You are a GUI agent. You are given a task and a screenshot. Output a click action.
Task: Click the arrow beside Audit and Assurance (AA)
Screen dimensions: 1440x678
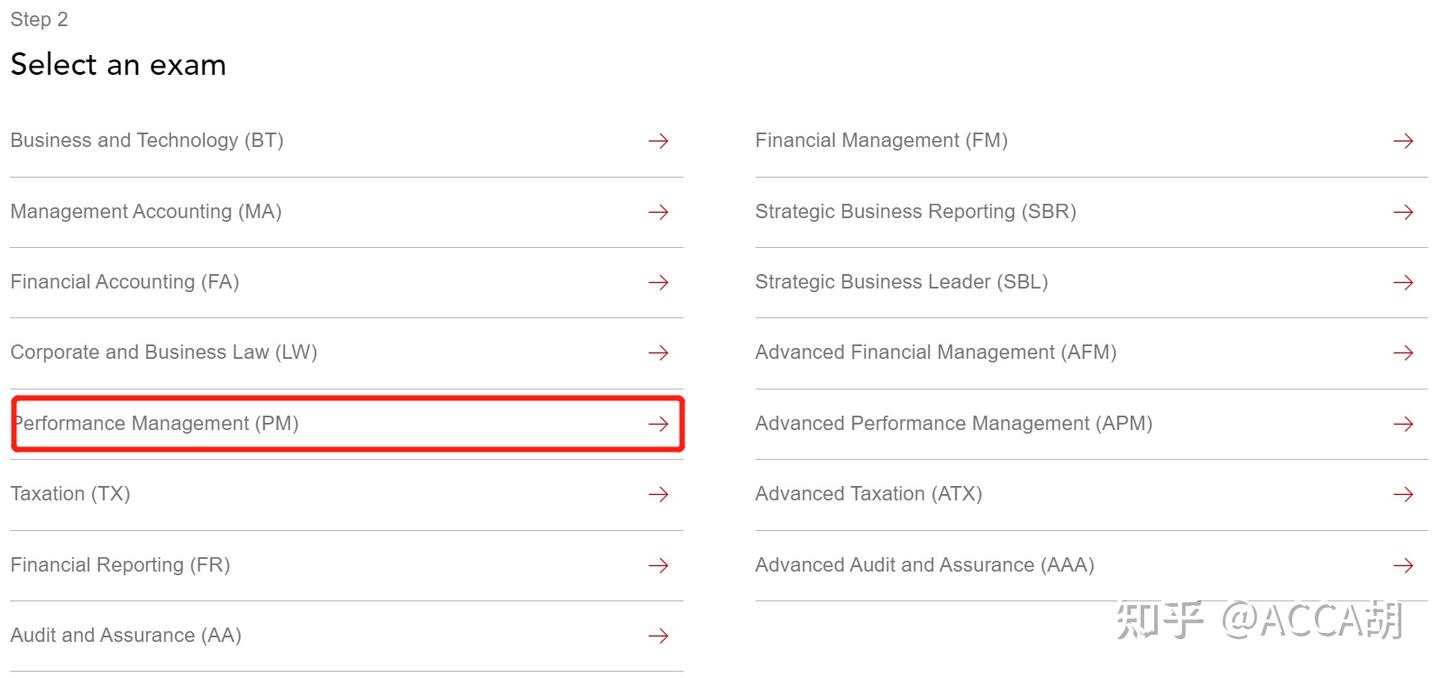click(x=658, y=636)
